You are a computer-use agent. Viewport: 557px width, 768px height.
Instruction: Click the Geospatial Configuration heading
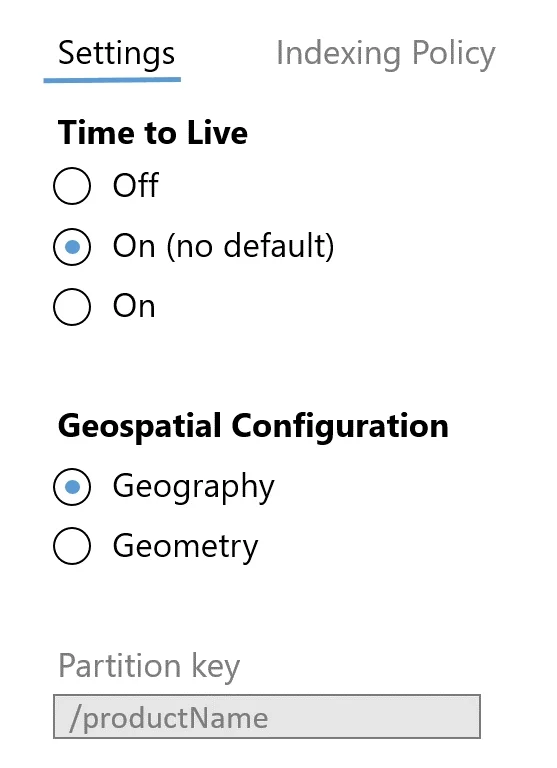(x=253, y=426)
